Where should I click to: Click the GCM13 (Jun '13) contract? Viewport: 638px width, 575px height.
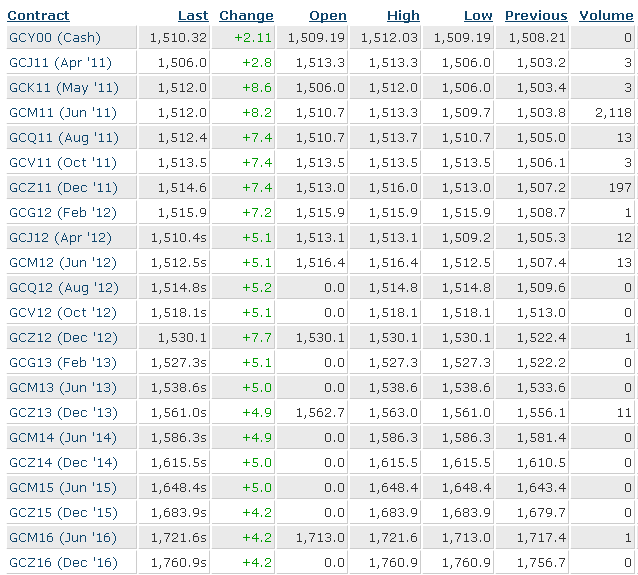tap(63, 387)
